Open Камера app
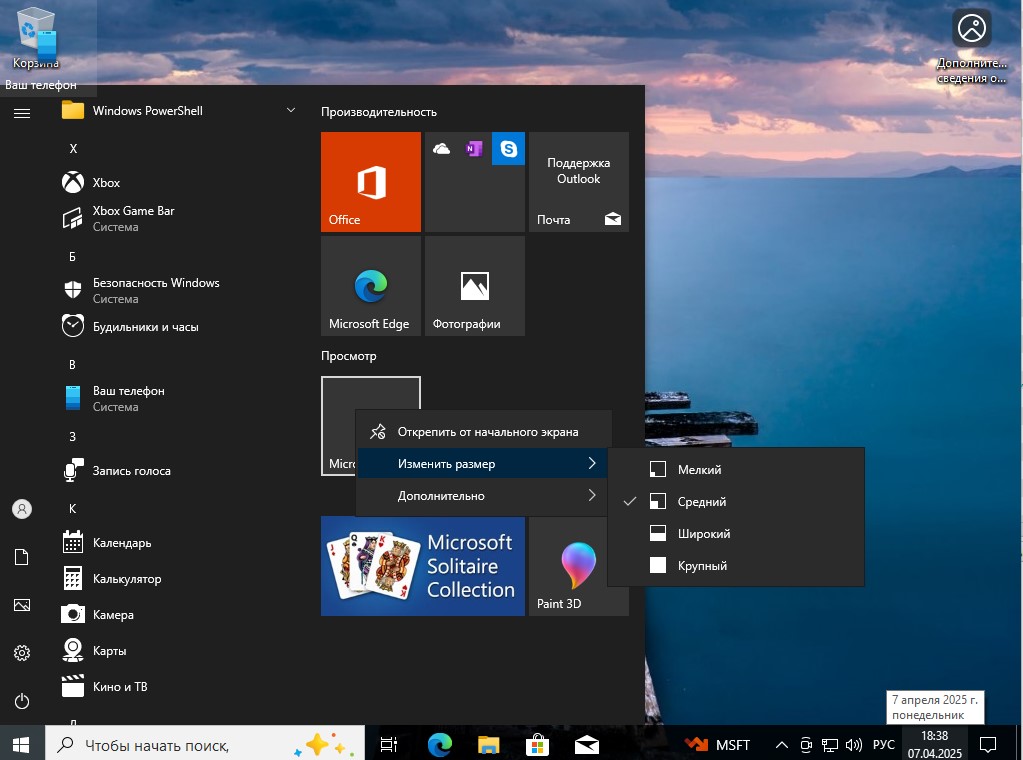1023x760 pixels. pos(179,614)
